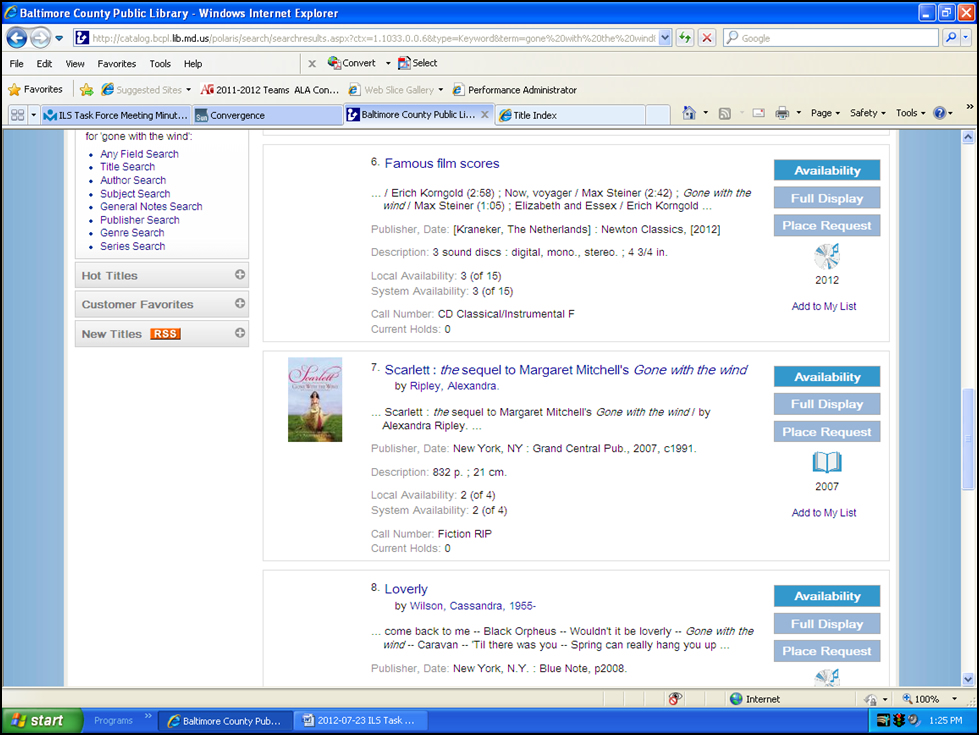
Task: Open the zoom level 100% dropdown
Action: [954, 699]
